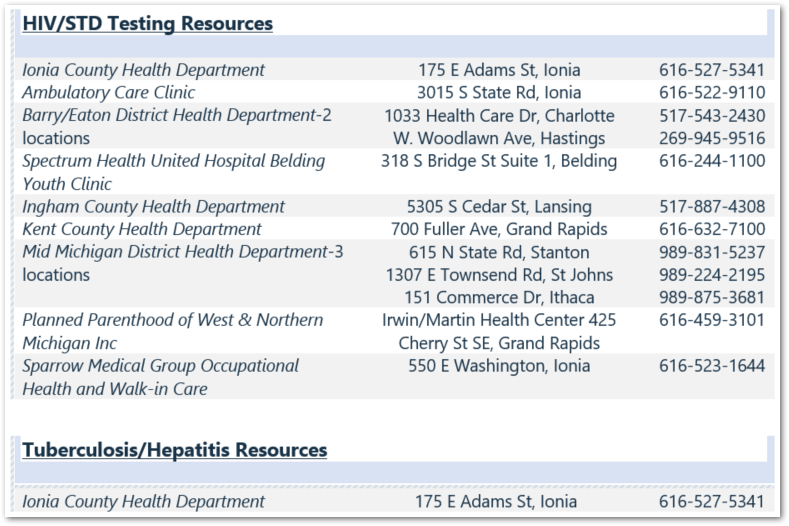The height and width of the screenshot is (526, 789).
Task: Click Ingham County Health Department name
Action: coord(153,207)
